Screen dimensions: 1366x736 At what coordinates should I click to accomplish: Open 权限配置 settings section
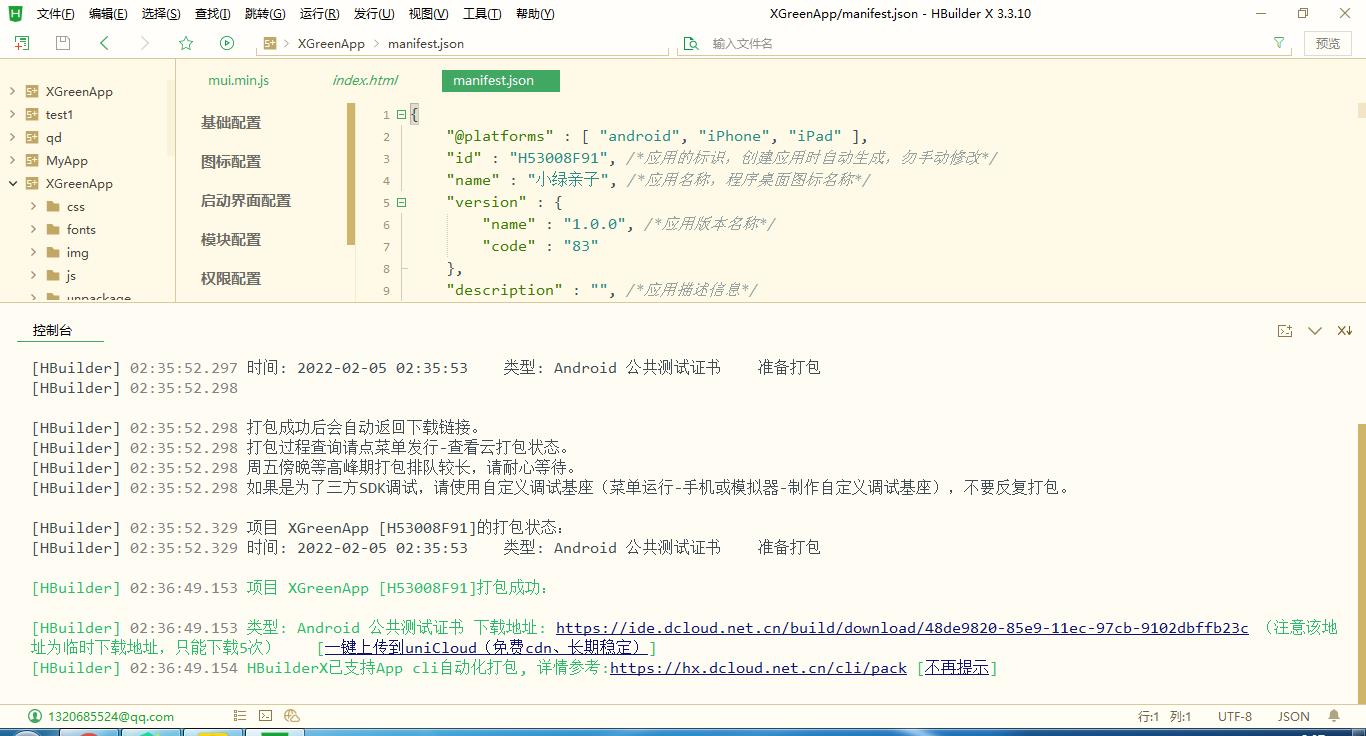(x=231, y=278)
